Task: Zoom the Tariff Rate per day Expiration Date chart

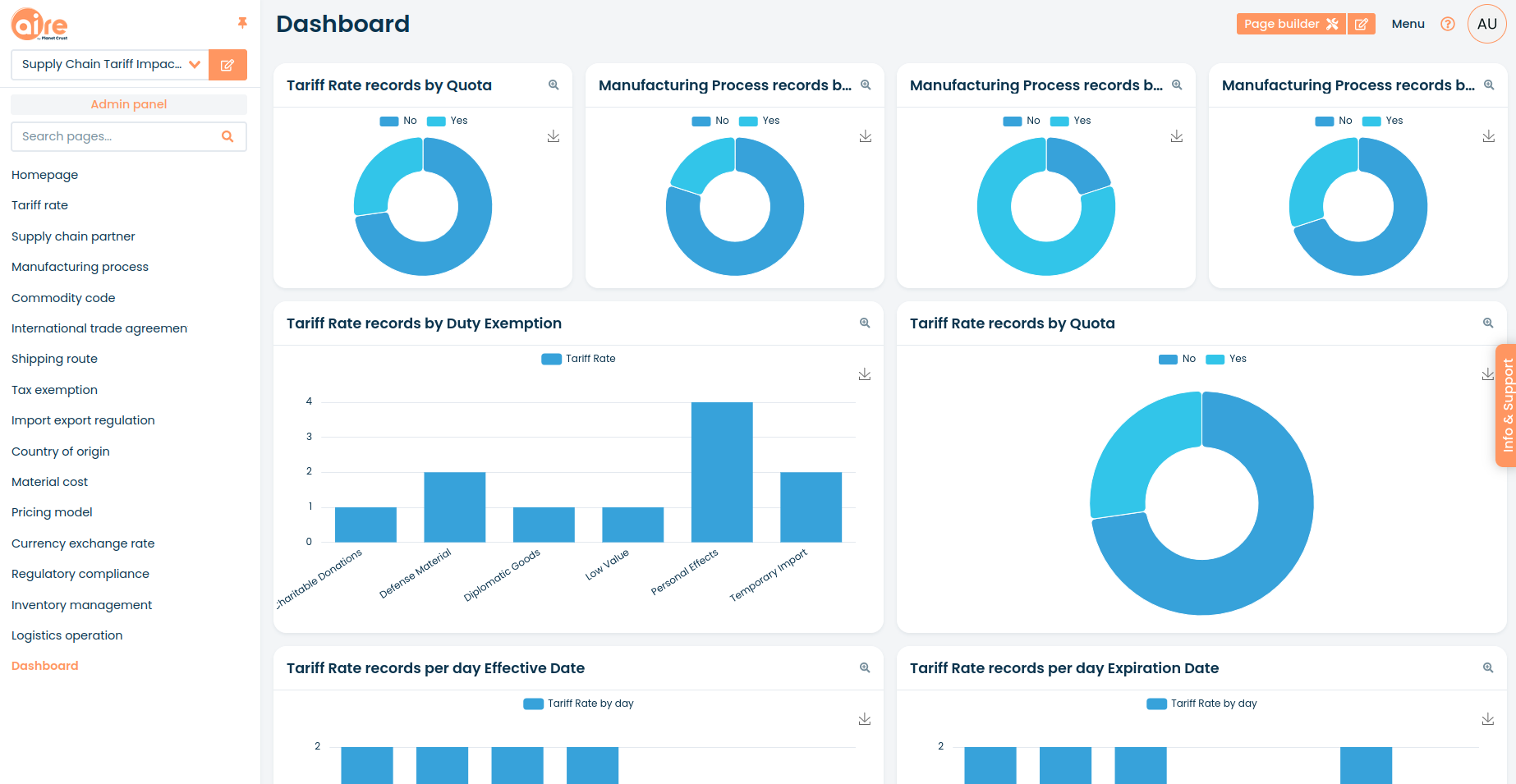Action: pos(1488,668)
